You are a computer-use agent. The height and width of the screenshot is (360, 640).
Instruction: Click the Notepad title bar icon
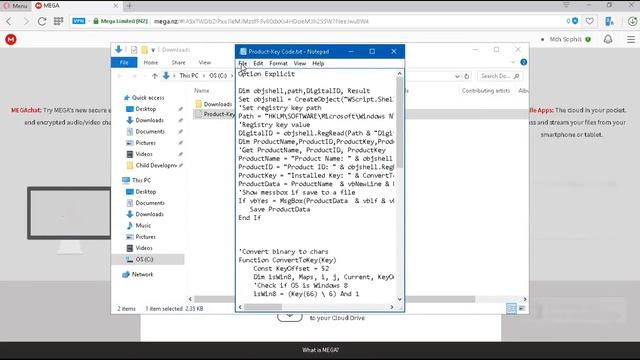243,51
